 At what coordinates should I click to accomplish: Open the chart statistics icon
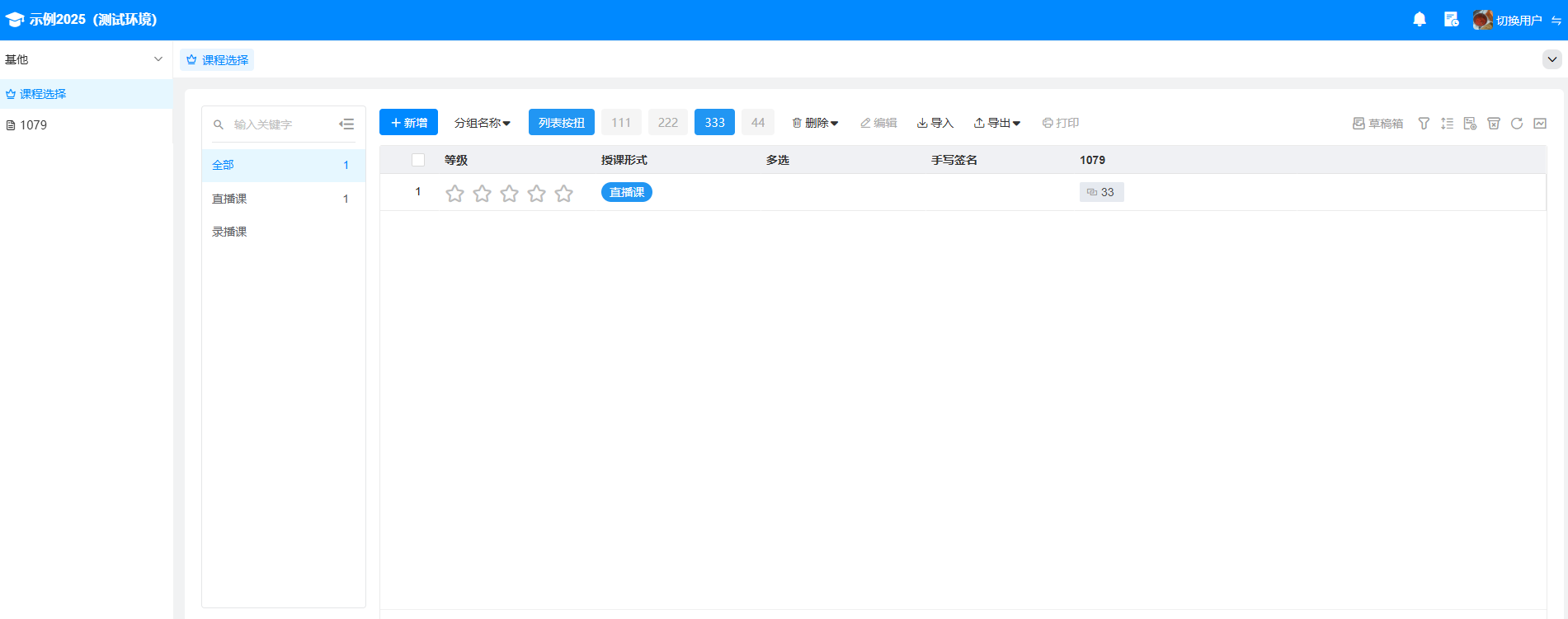coord(1539,124)
